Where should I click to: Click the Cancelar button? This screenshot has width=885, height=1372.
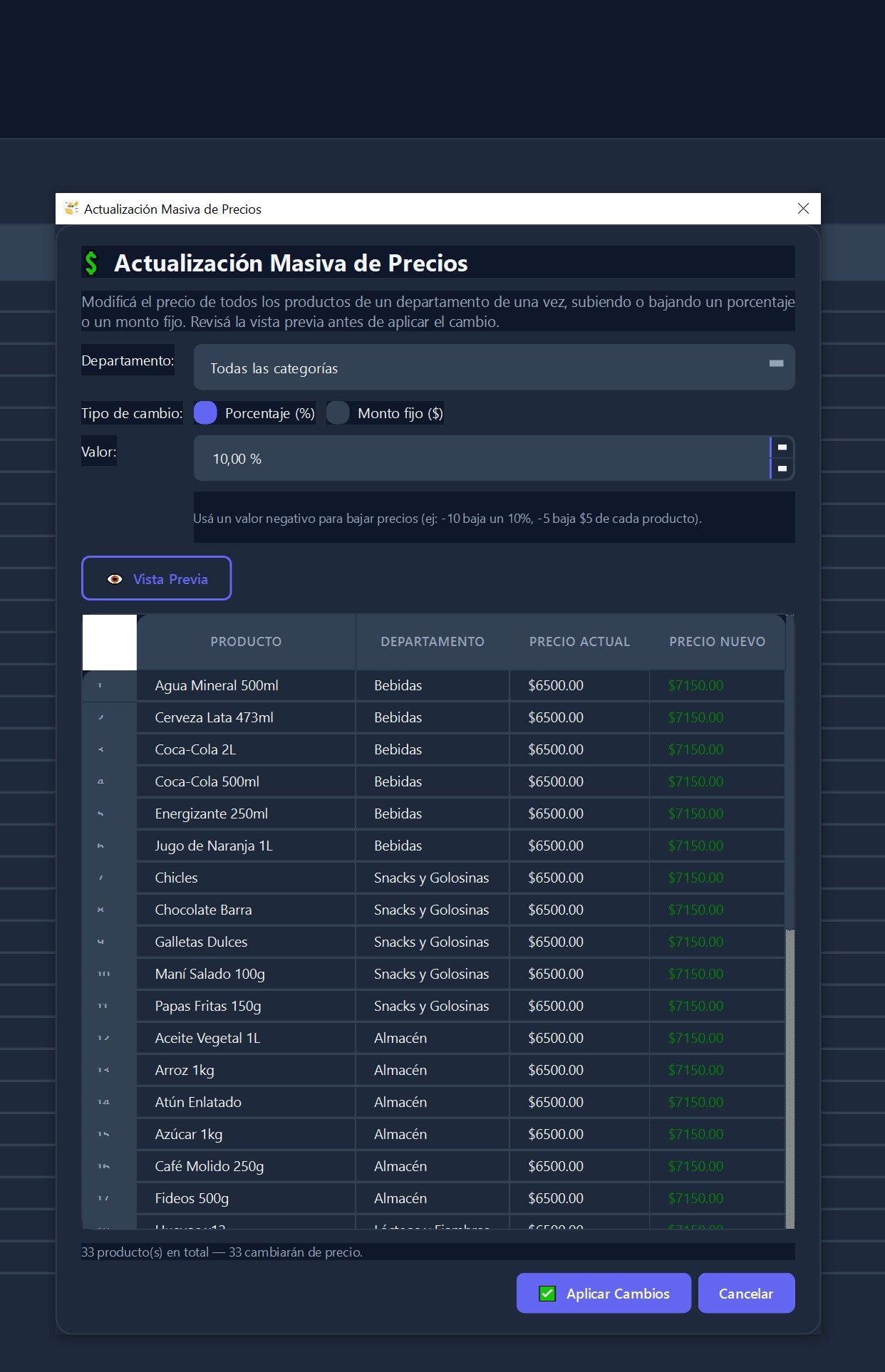point(746,1293)
